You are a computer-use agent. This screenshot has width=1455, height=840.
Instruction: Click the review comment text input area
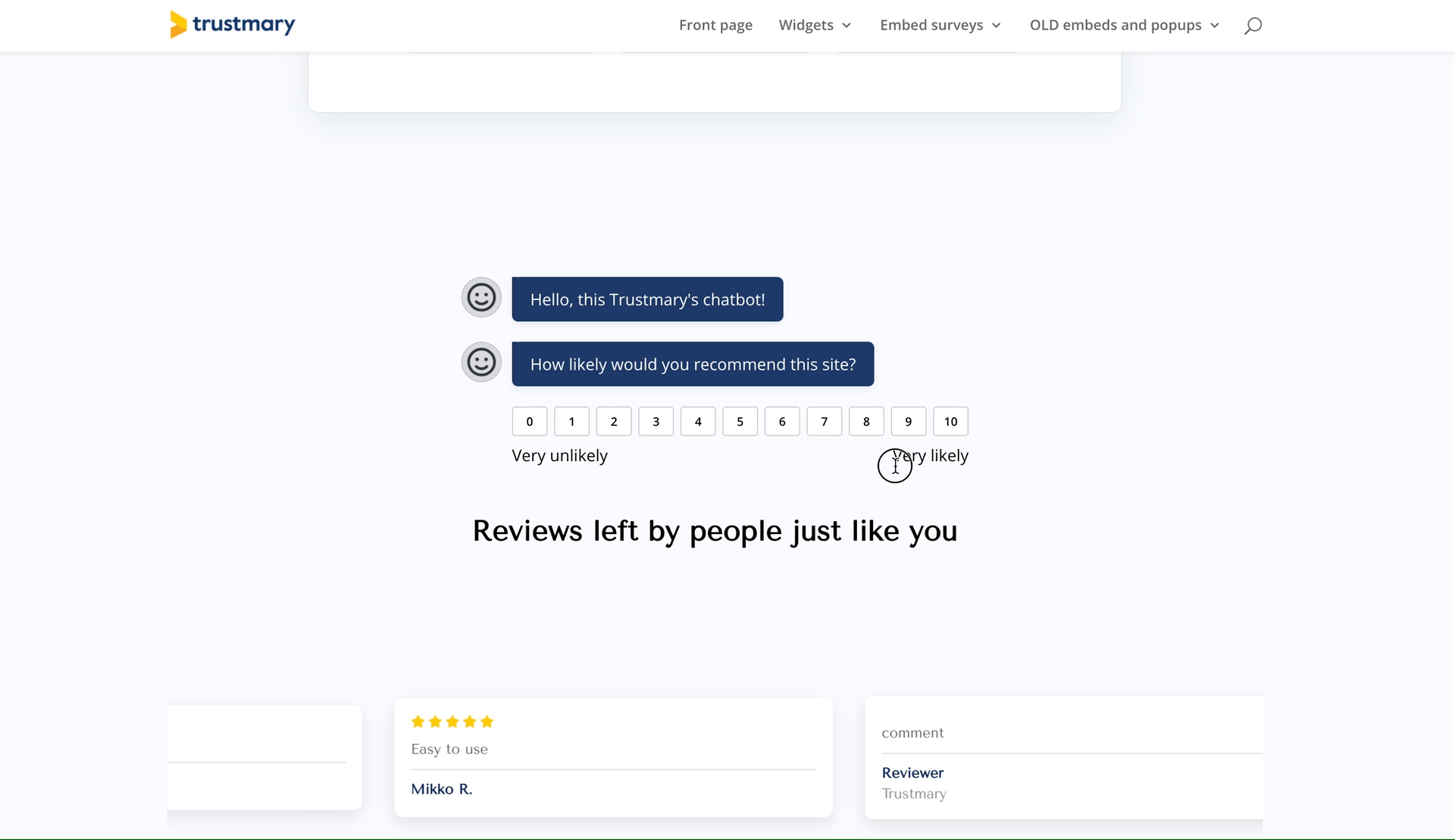coord(1063,733)
